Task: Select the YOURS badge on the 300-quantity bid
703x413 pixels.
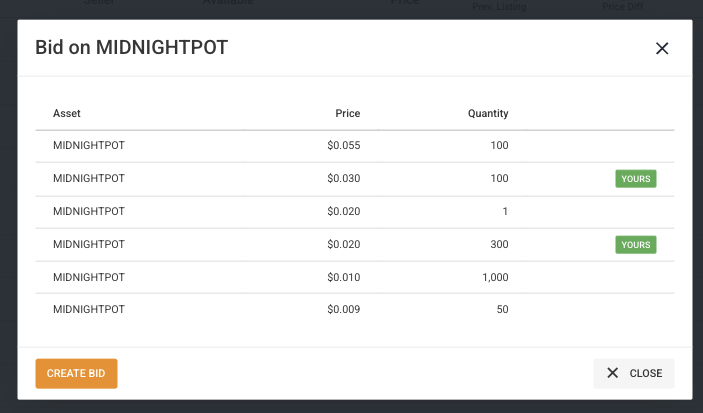Action: click(x=636, y=244)
